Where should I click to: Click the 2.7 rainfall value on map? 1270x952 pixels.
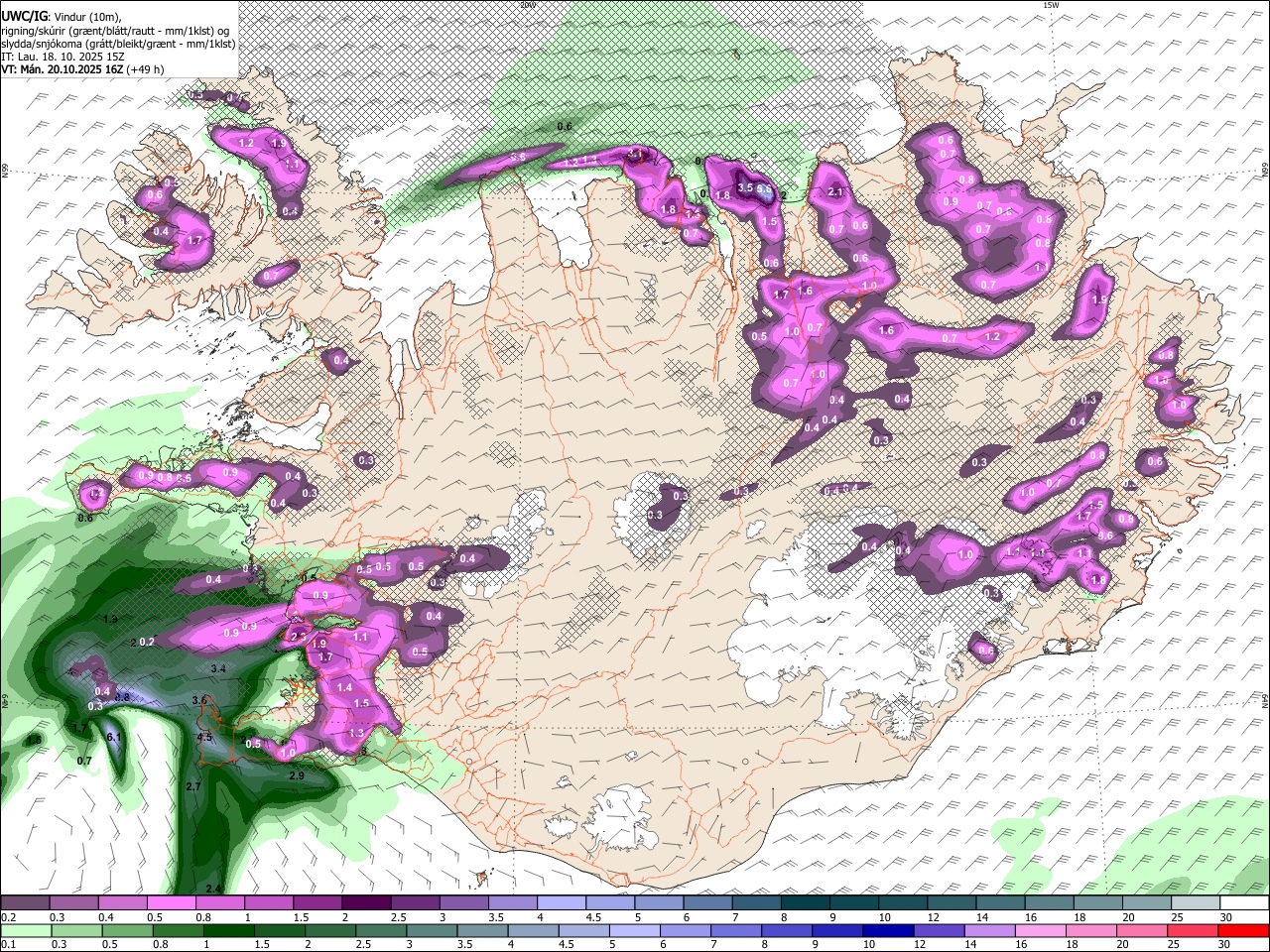pos(194,786)
